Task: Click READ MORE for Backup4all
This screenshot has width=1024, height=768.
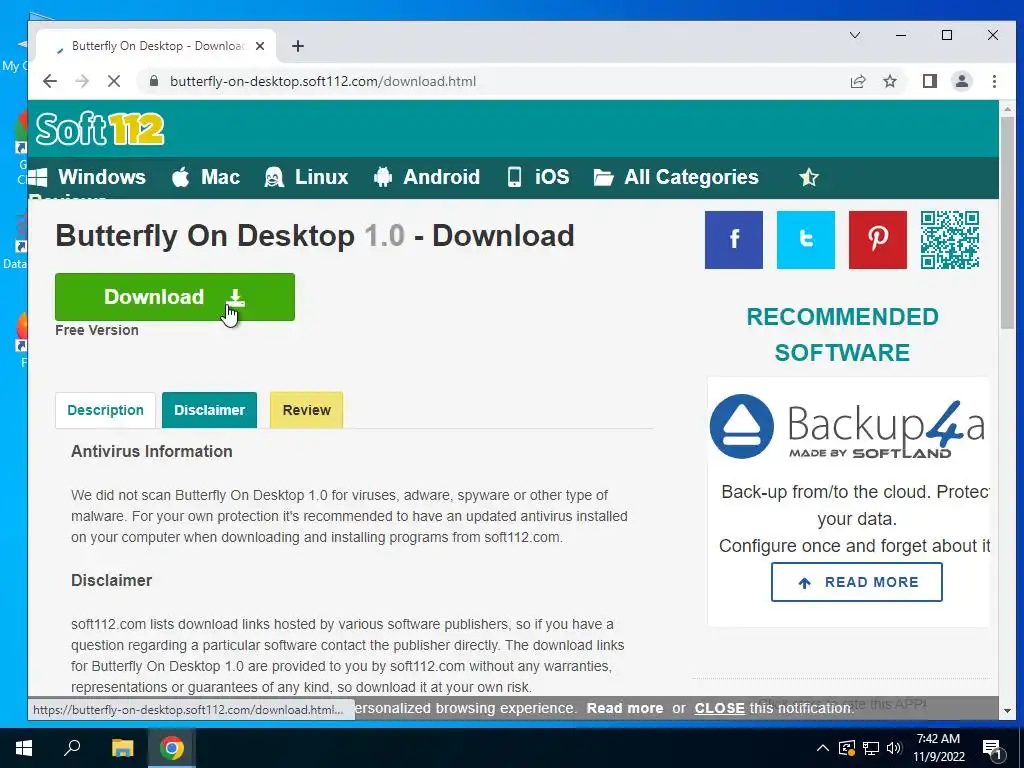Action: point(856,582)
